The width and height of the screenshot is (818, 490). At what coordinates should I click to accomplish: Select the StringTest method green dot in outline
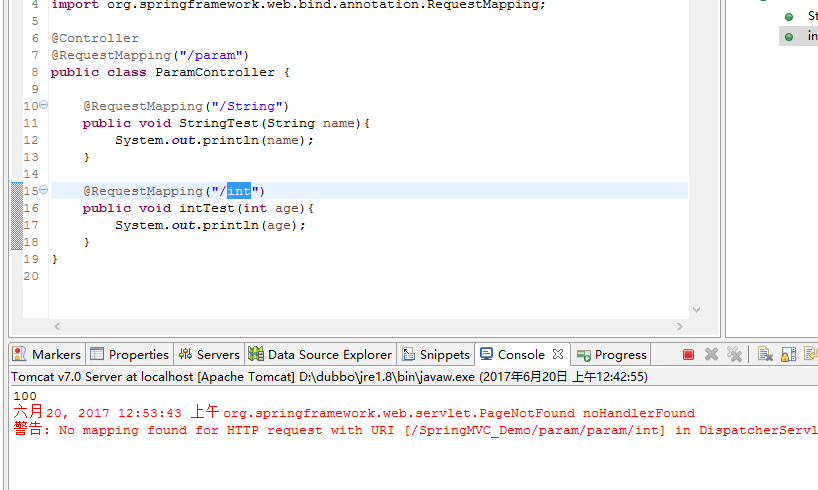pyautogui.click(x=788, y=16)
